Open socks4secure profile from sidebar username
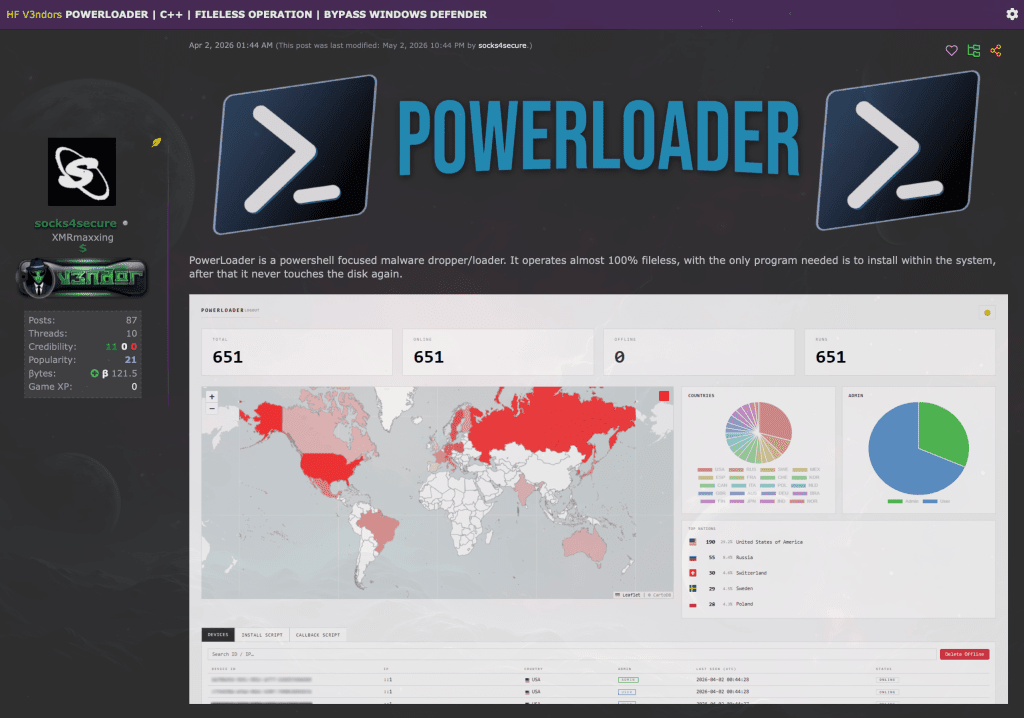This screenshot has height=718, width=1024. (x=76, y=223)
